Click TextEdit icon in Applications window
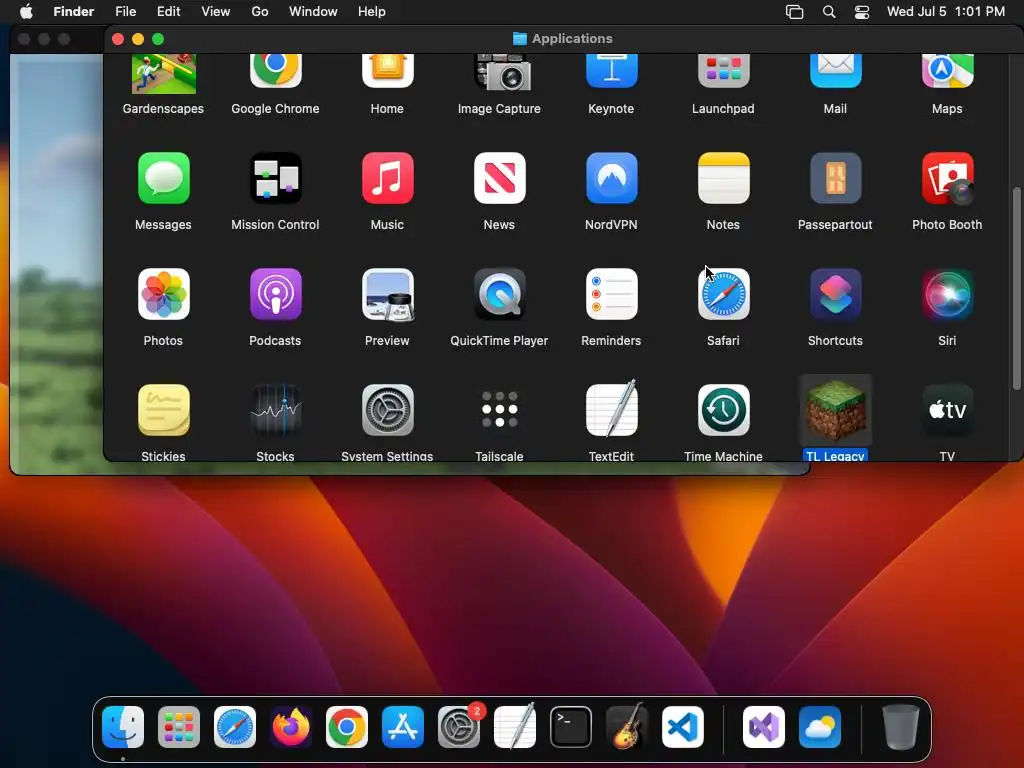Screen dimensions: 1024x768 coord(611,409)
